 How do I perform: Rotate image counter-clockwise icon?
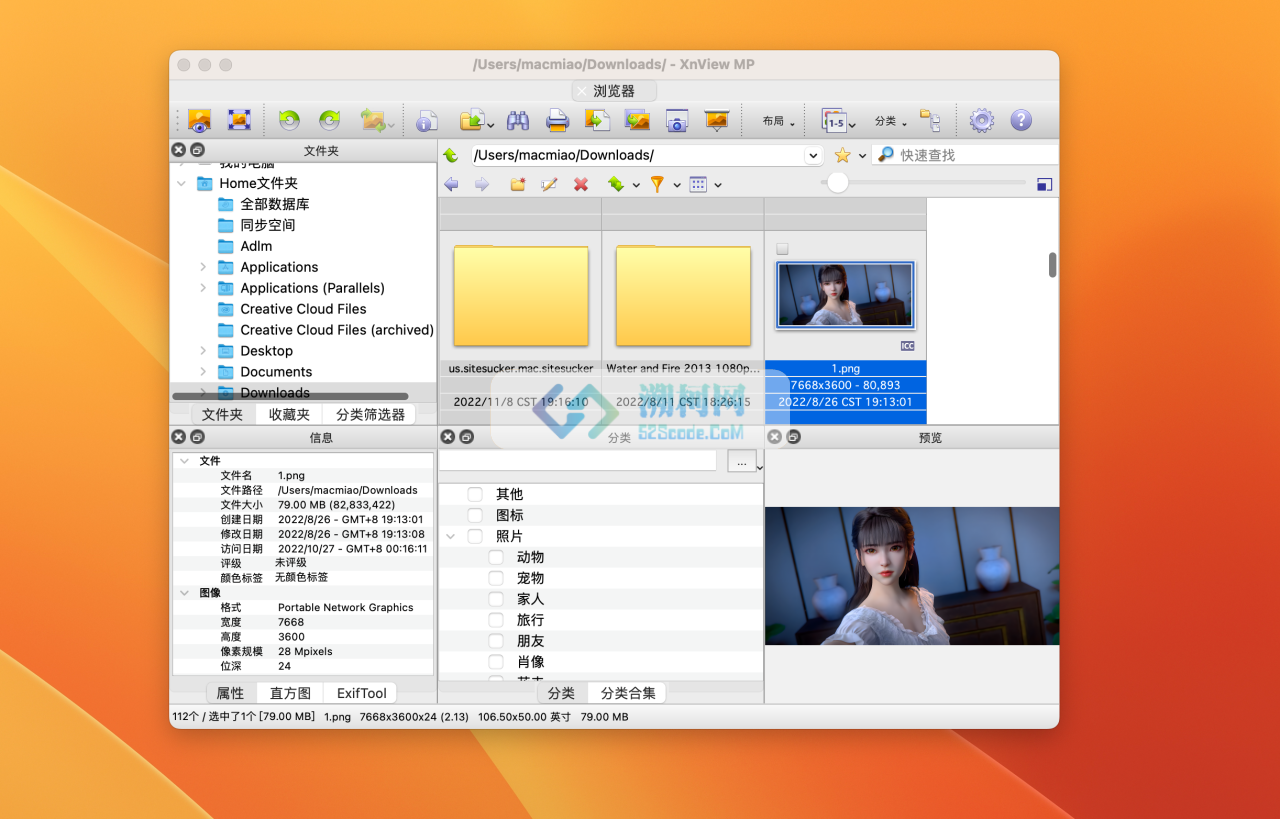click(289, 120)
